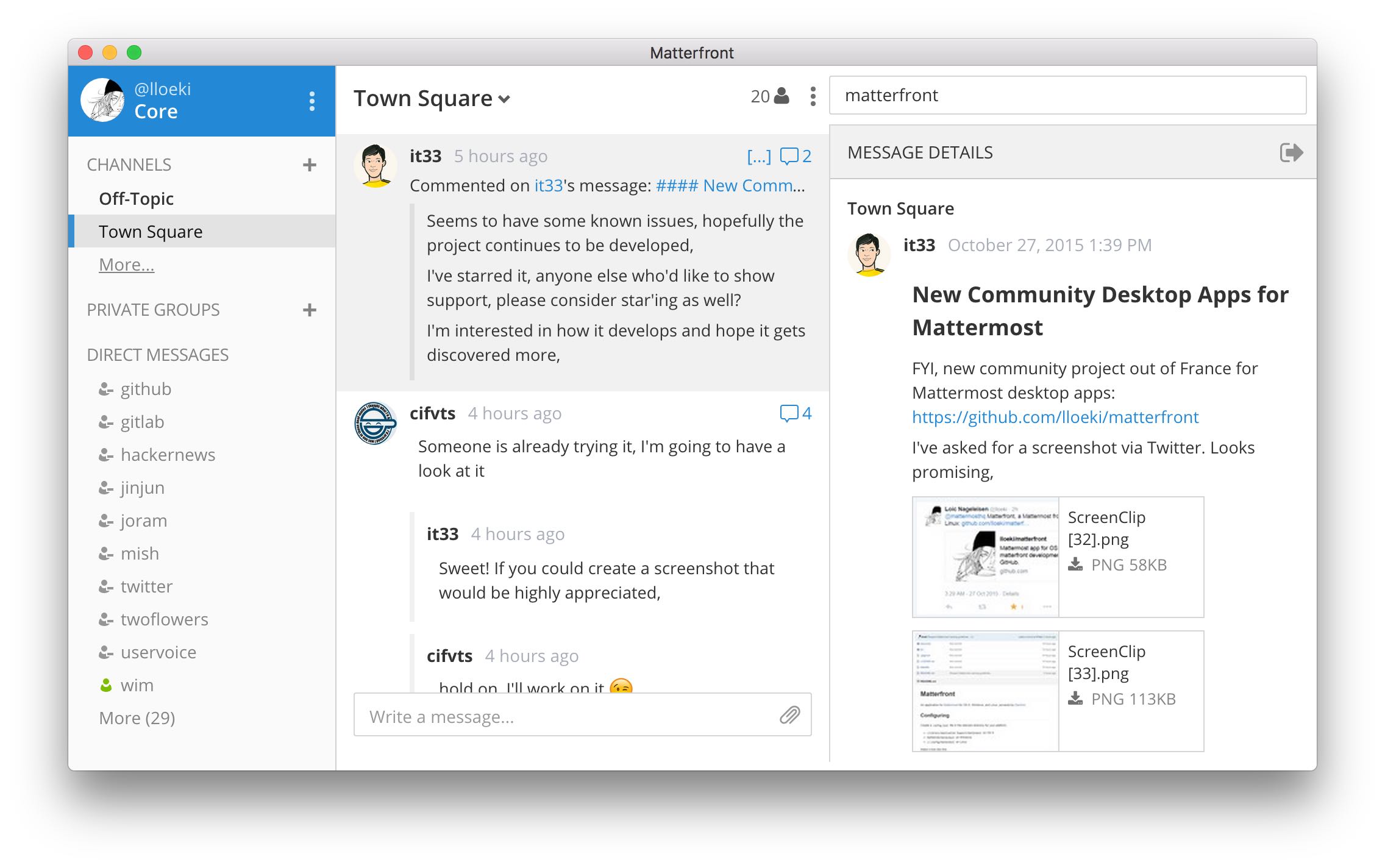Open the channel options three-dot menu
The width and height of the screenshot is (1385, 868).
pos(813,96)
